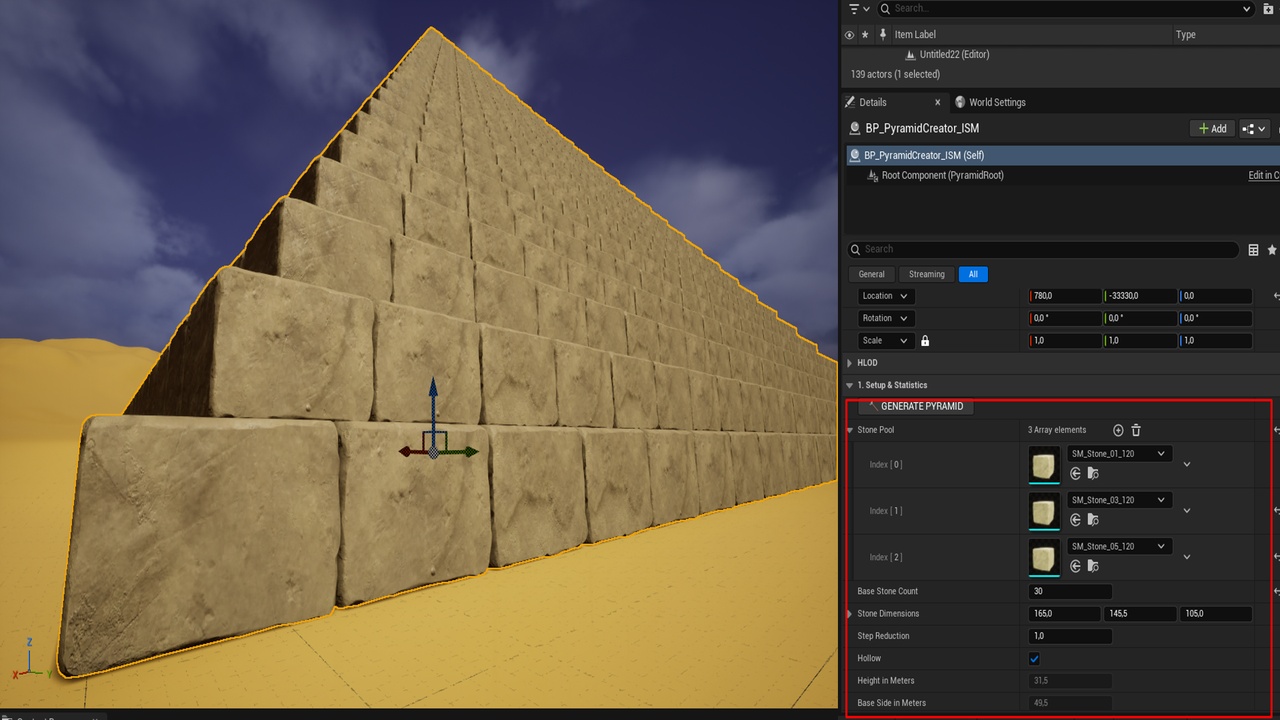Click the Add component button
This screenshot has height=720, width=1280.
pyautogui.click(x=1212, y=128)
